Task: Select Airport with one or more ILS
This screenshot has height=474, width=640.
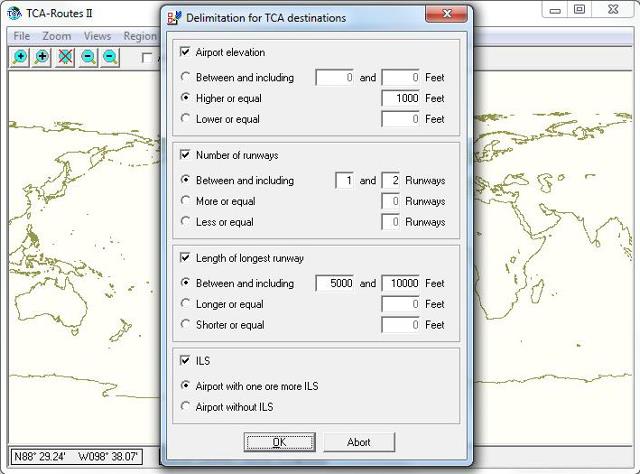Action: click(x=185, y=385)
